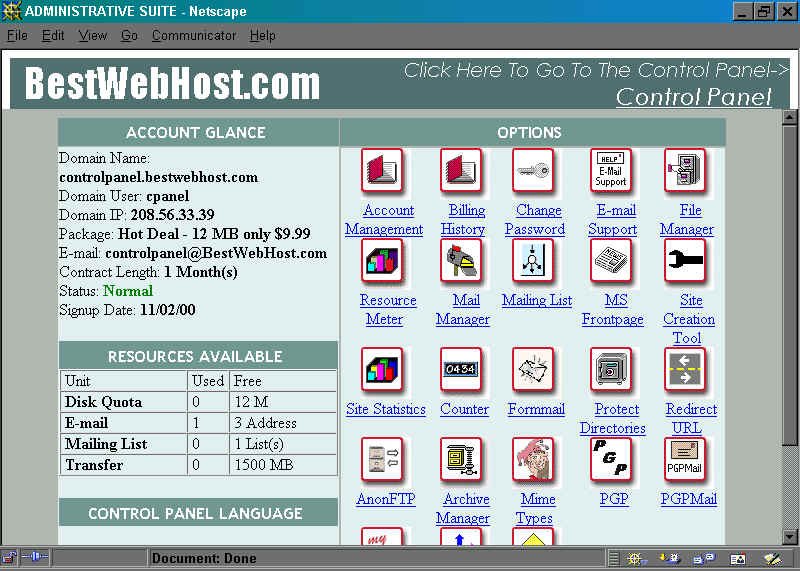The height and width of the screenshot is (571, 800).
Task: Click the domain IP 208.56.33.39
Action: [x=172, y=215]
